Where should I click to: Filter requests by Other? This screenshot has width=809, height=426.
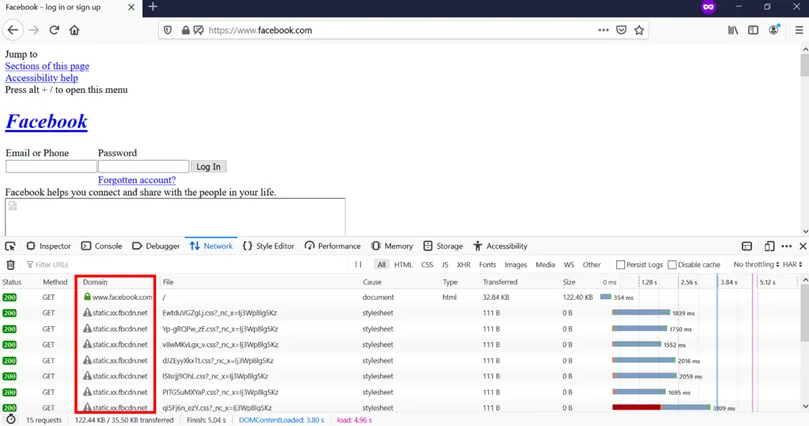coord(592,265)
